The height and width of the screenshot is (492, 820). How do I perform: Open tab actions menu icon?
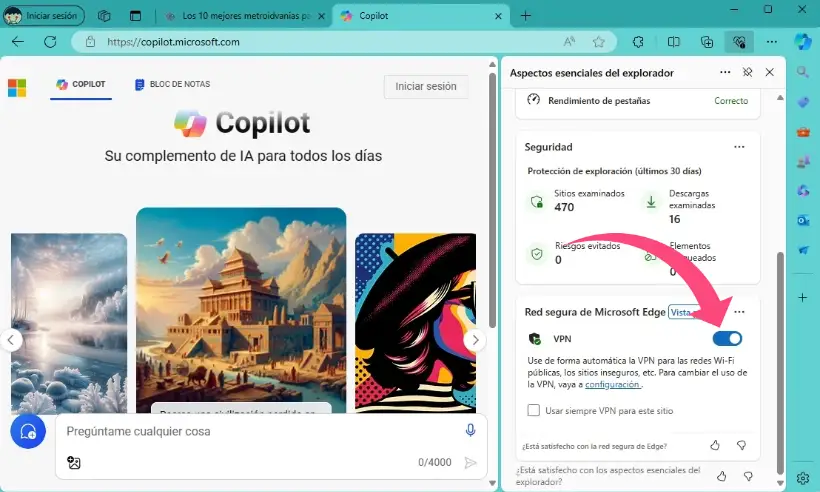(x=135, y=16)
